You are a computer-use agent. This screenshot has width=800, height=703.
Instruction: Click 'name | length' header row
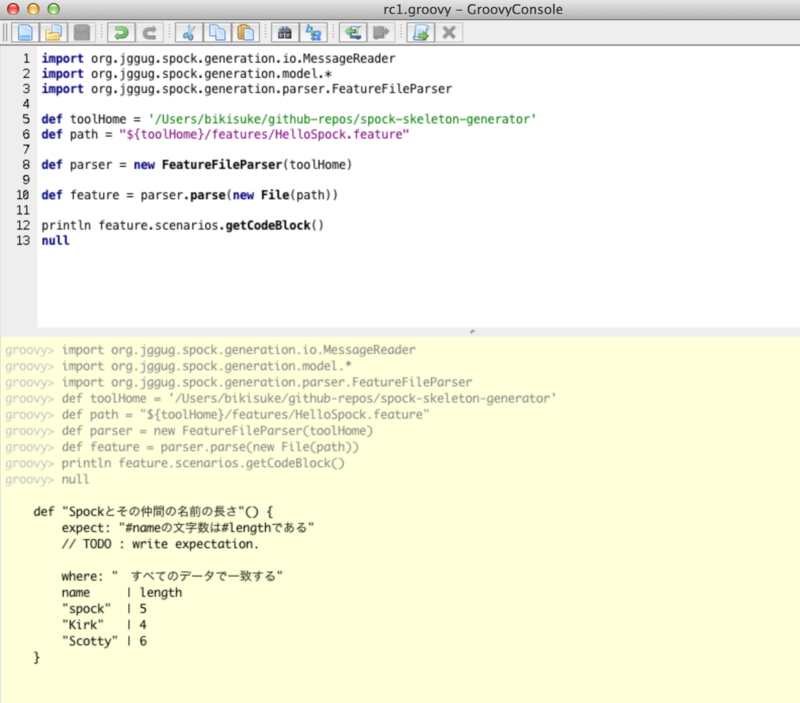pyautogui.click(x=122, y=592)
